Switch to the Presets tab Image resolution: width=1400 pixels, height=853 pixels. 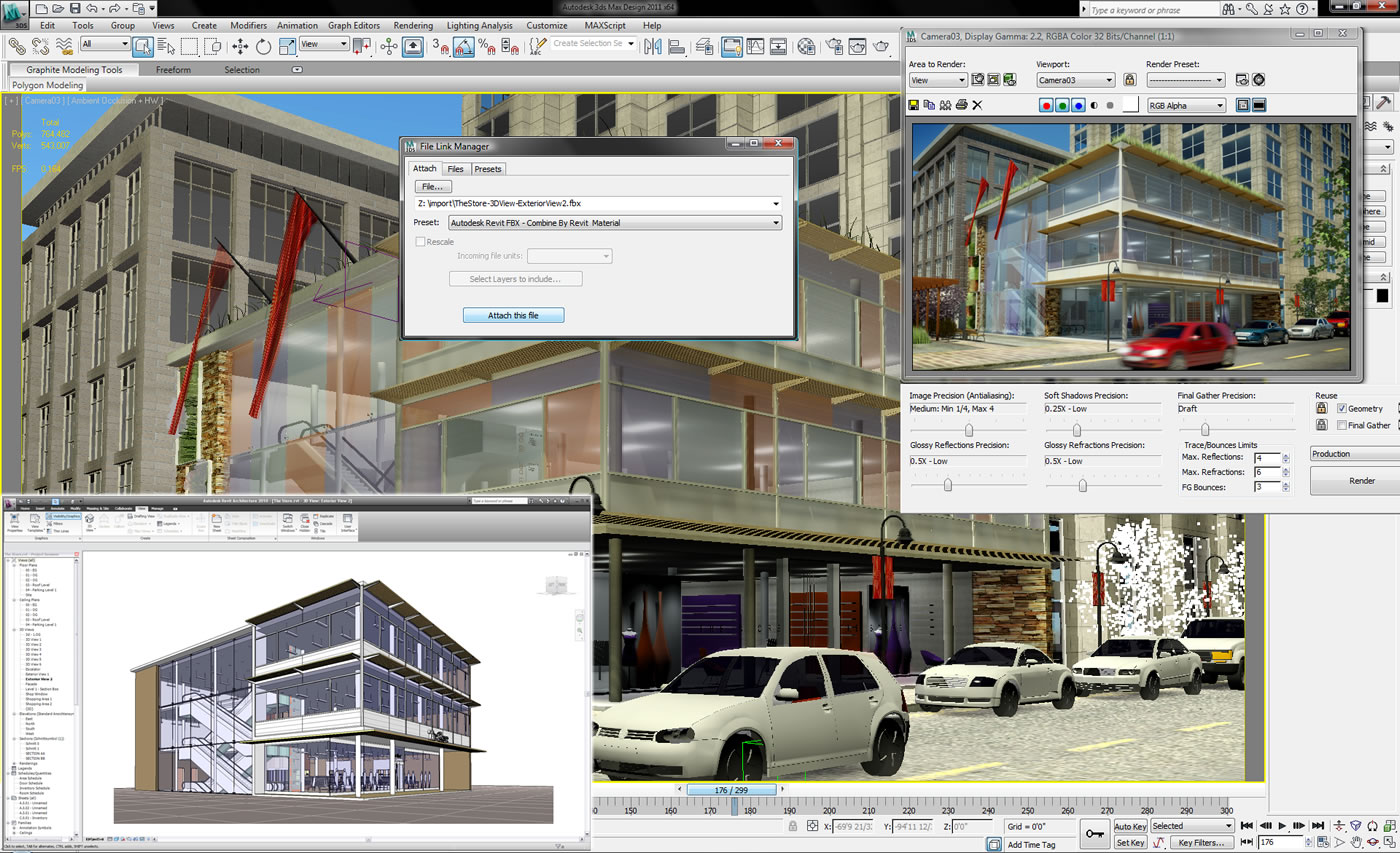(488, 169)
